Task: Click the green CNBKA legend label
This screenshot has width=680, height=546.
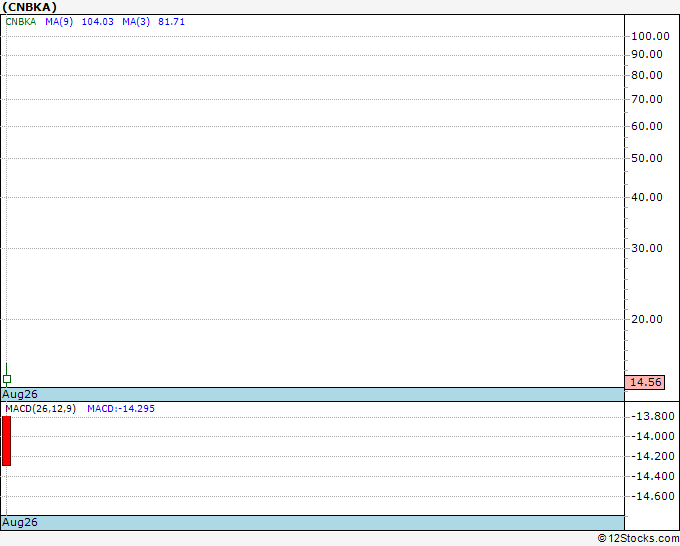Action: 21,22
